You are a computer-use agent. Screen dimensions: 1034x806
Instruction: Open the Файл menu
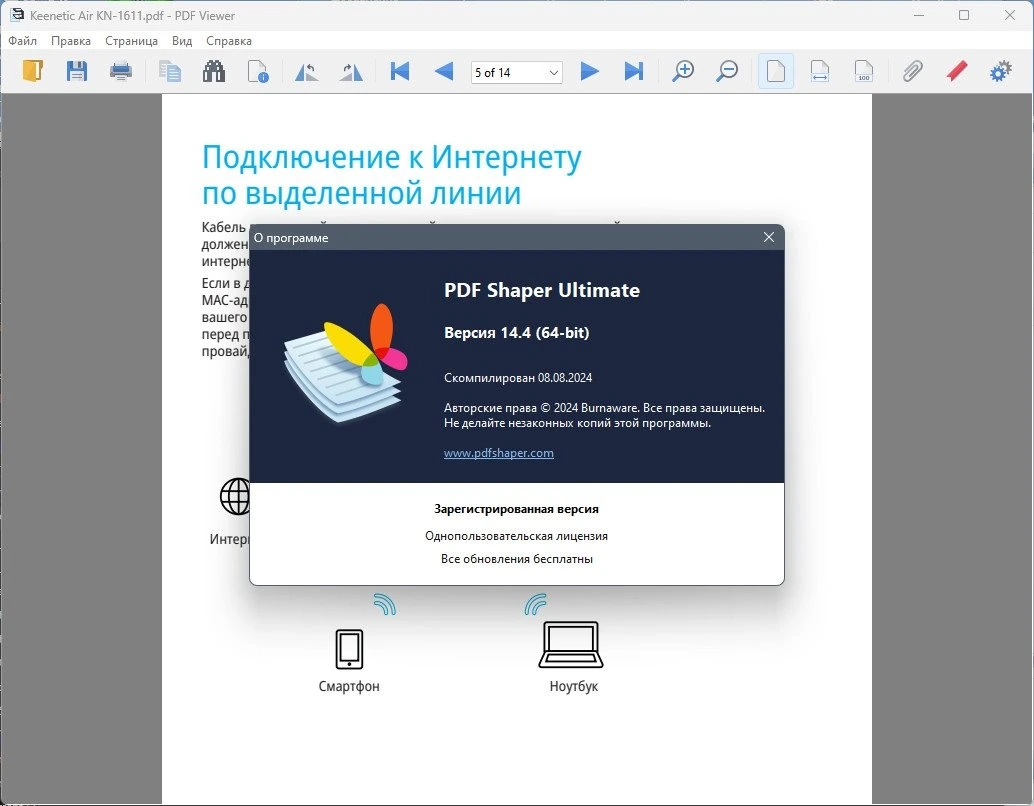coord(22,41)
